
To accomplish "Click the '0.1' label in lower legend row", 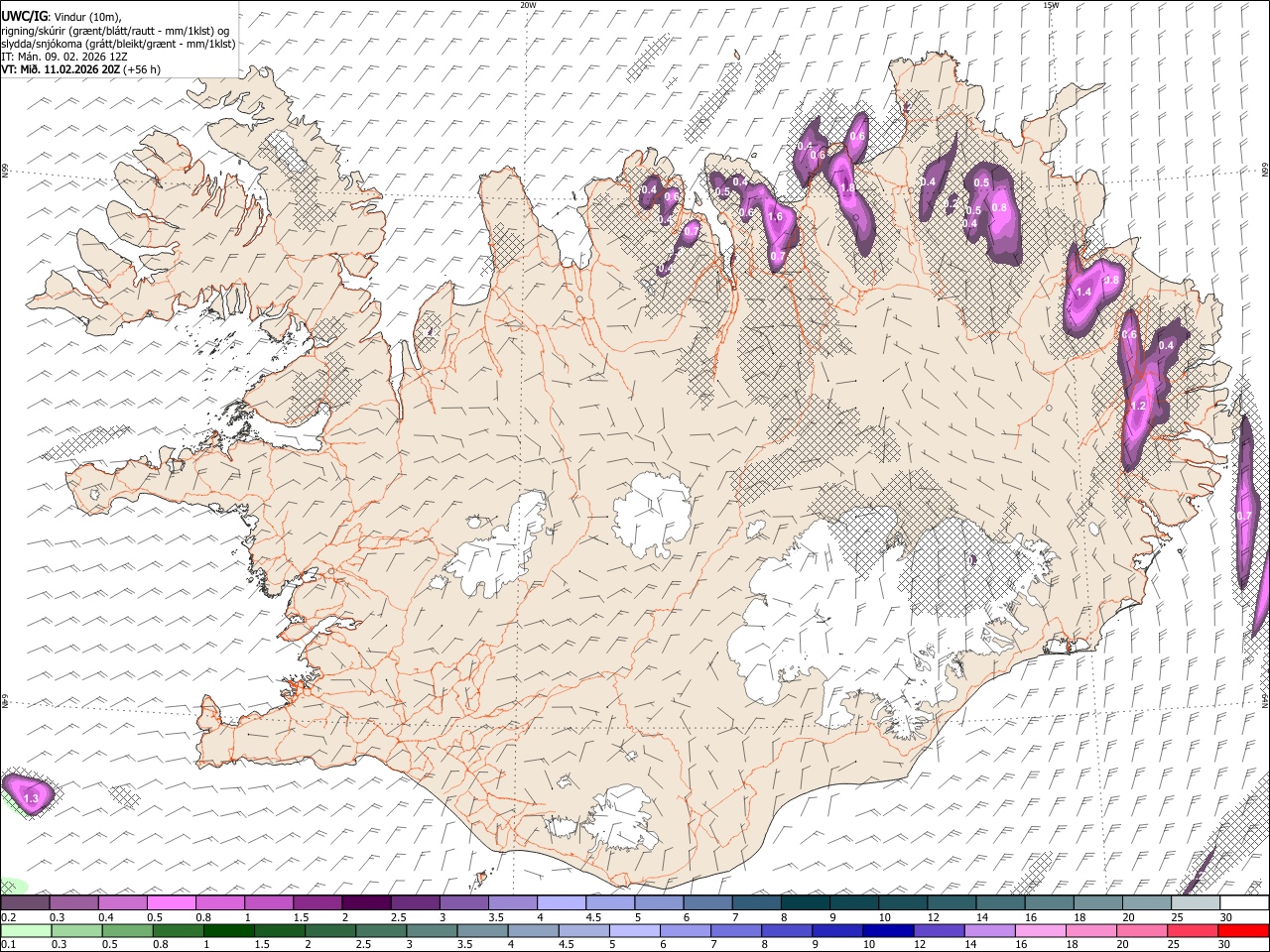I will (x=9, y=944).
